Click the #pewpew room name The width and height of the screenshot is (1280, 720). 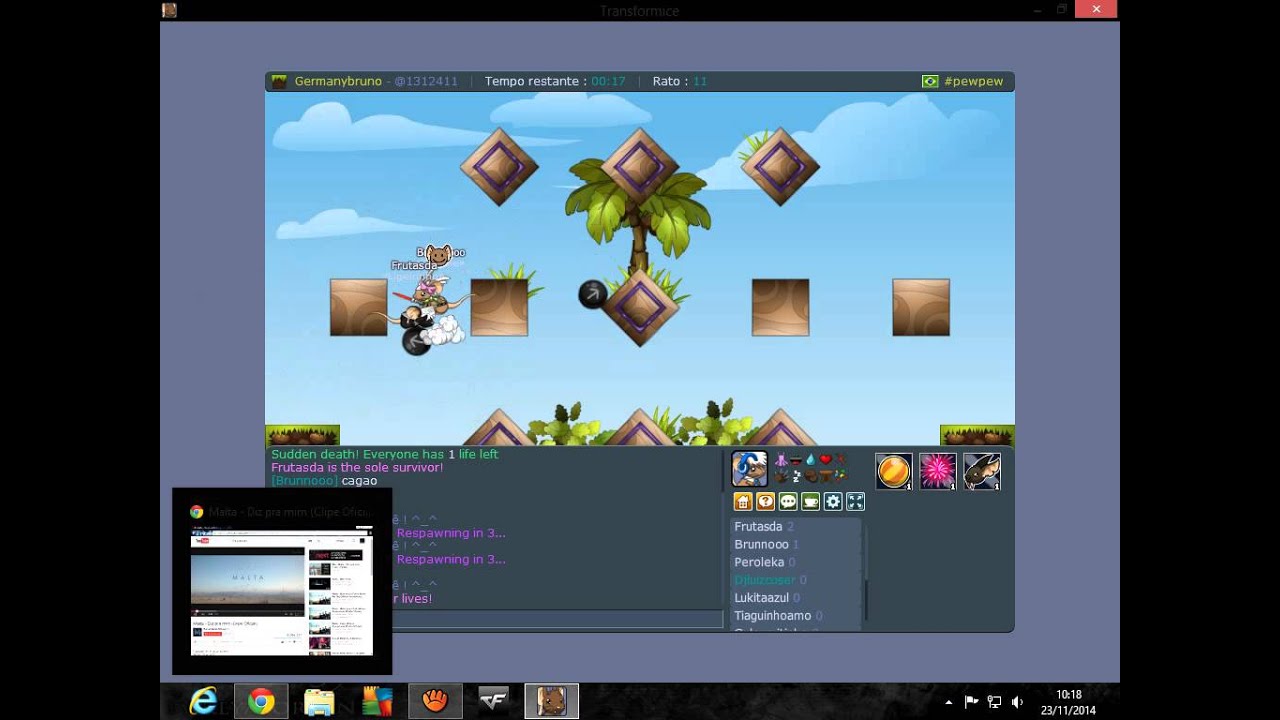click(x=973, y=81)
